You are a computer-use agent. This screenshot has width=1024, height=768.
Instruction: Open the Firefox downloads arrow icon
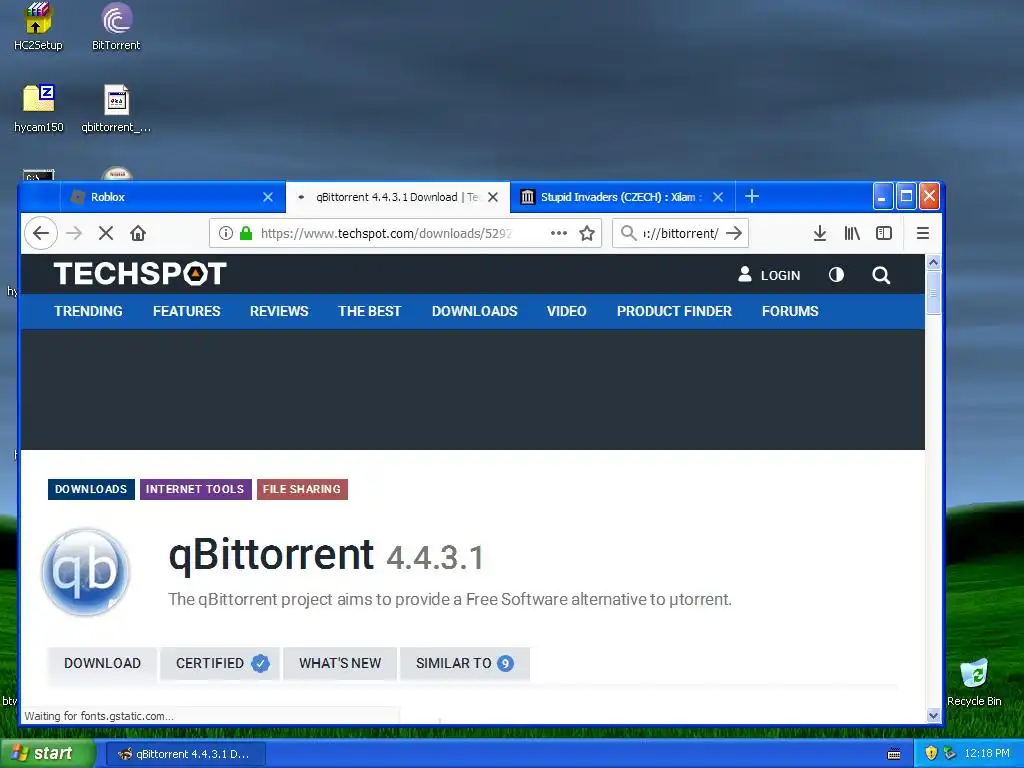pyautogui.click(x=820, y=233)
